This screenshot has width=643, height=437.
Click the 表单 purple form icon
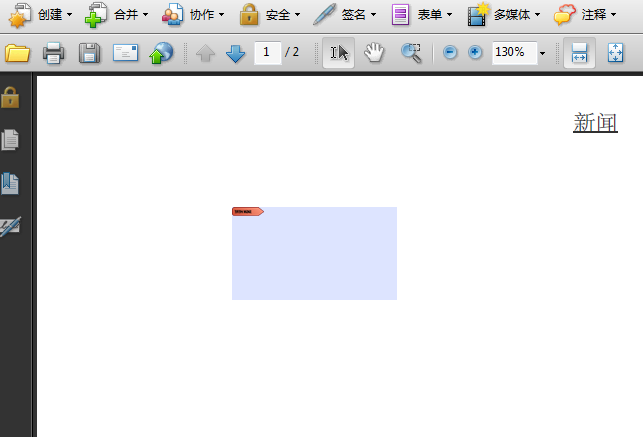pos(400,15)
